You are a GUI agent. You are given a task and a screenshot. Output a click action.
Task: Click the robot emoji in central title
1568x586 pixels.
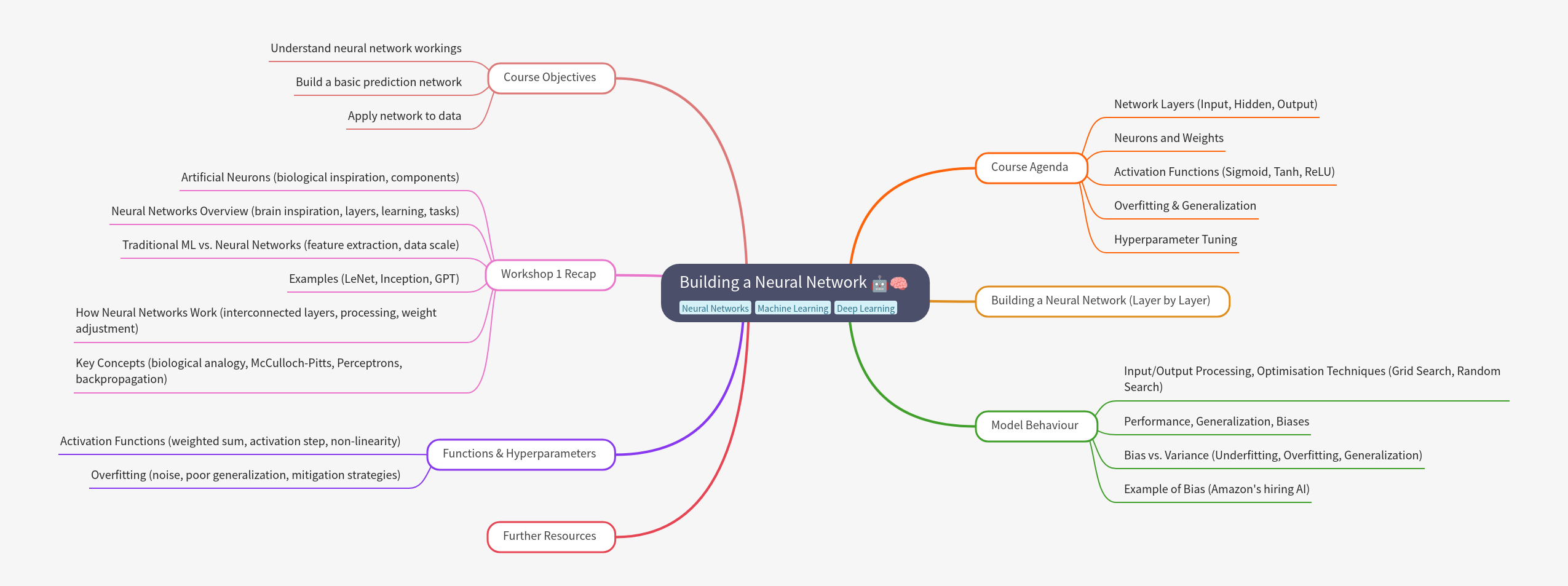pos(879,283)
